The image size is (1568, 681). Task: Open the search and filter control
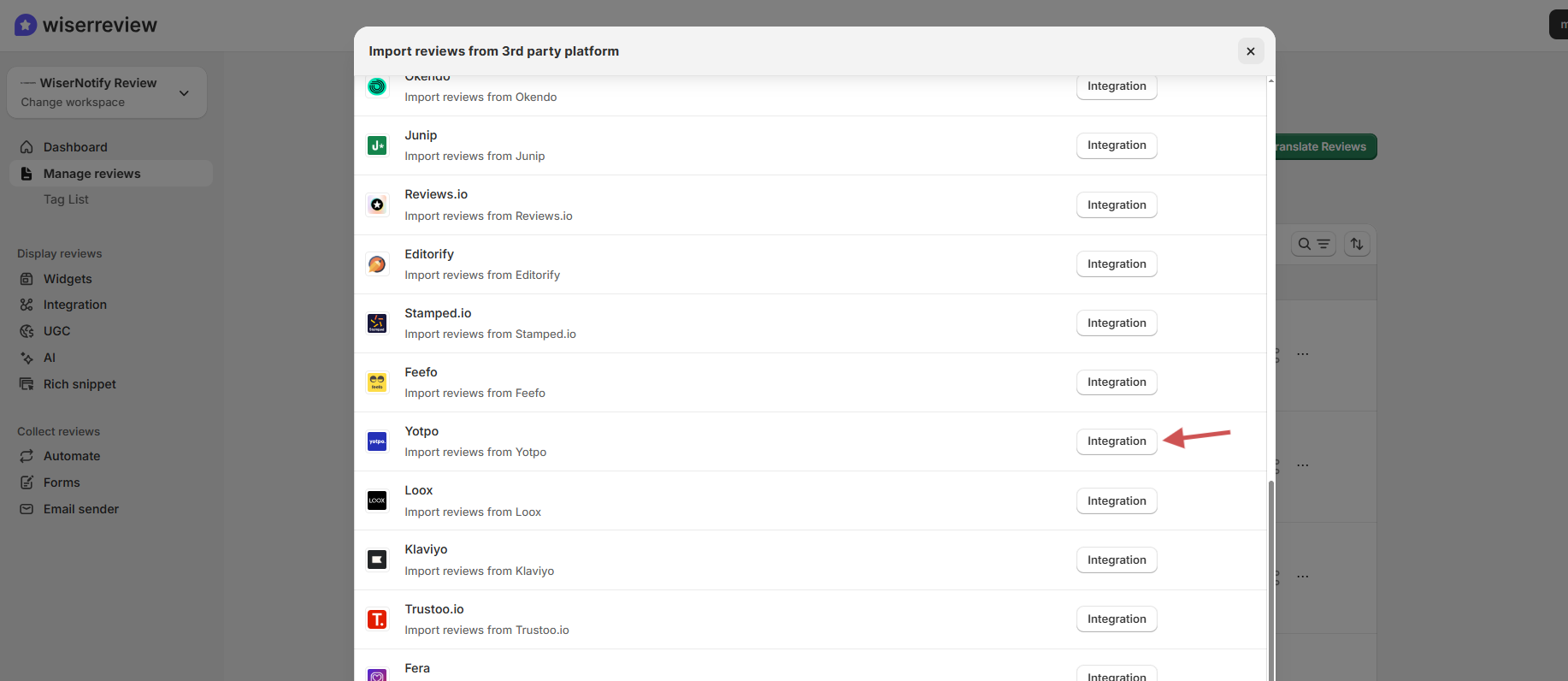pos(1313,244)
